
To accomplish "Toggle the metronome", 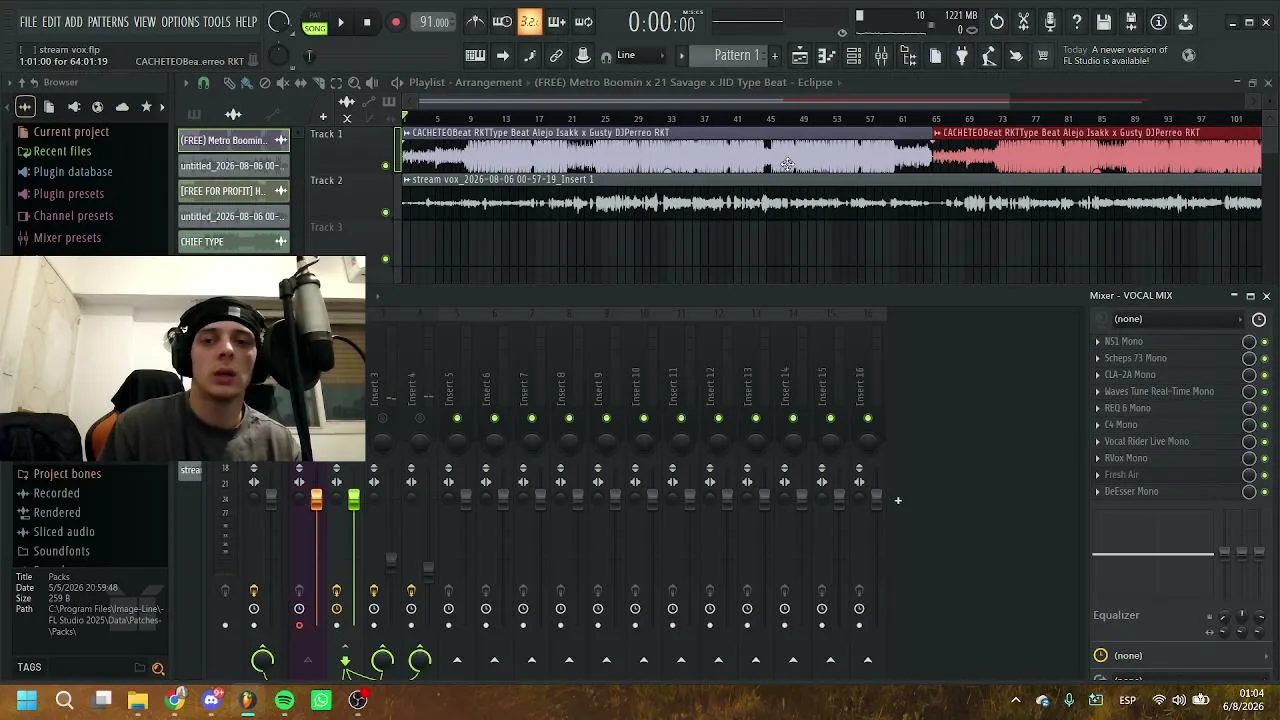I will (x=476, y=22).
